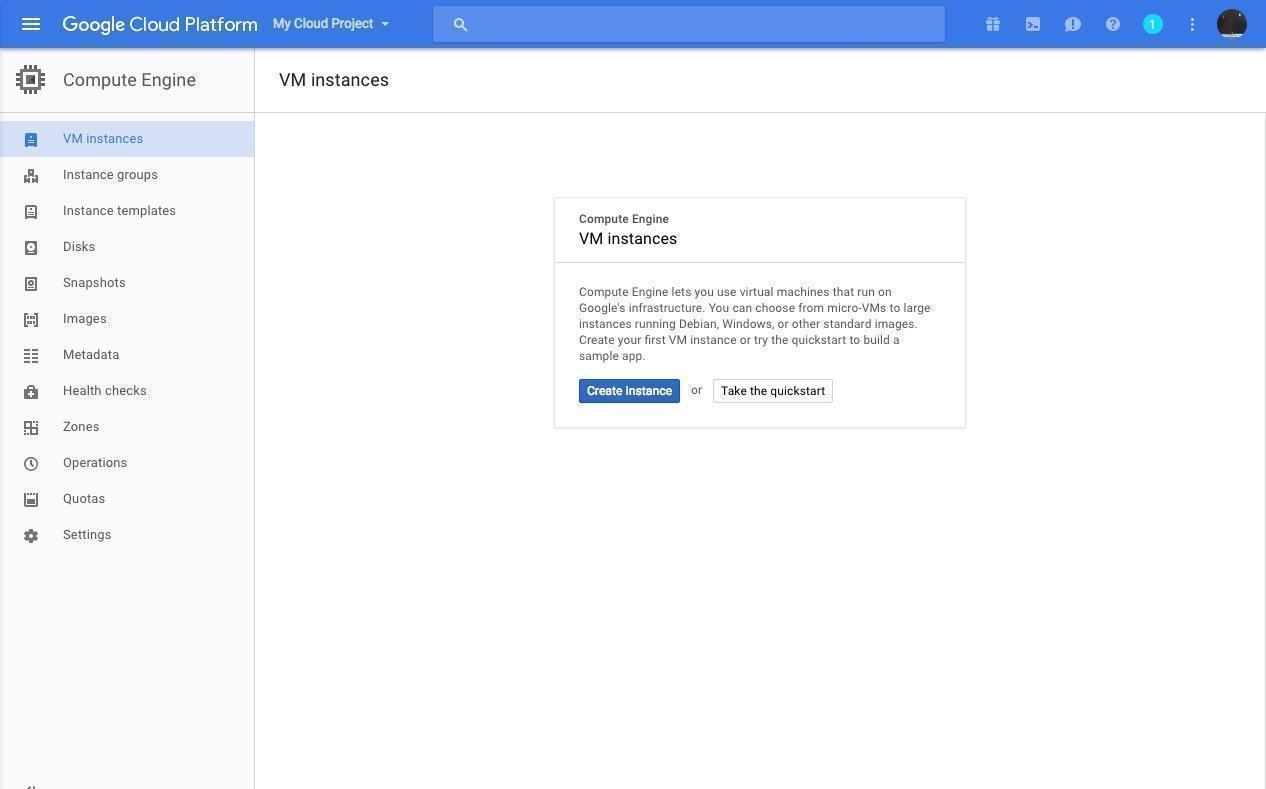
Task: Expand the My Cloud Project selector
Action: (331, 24)
